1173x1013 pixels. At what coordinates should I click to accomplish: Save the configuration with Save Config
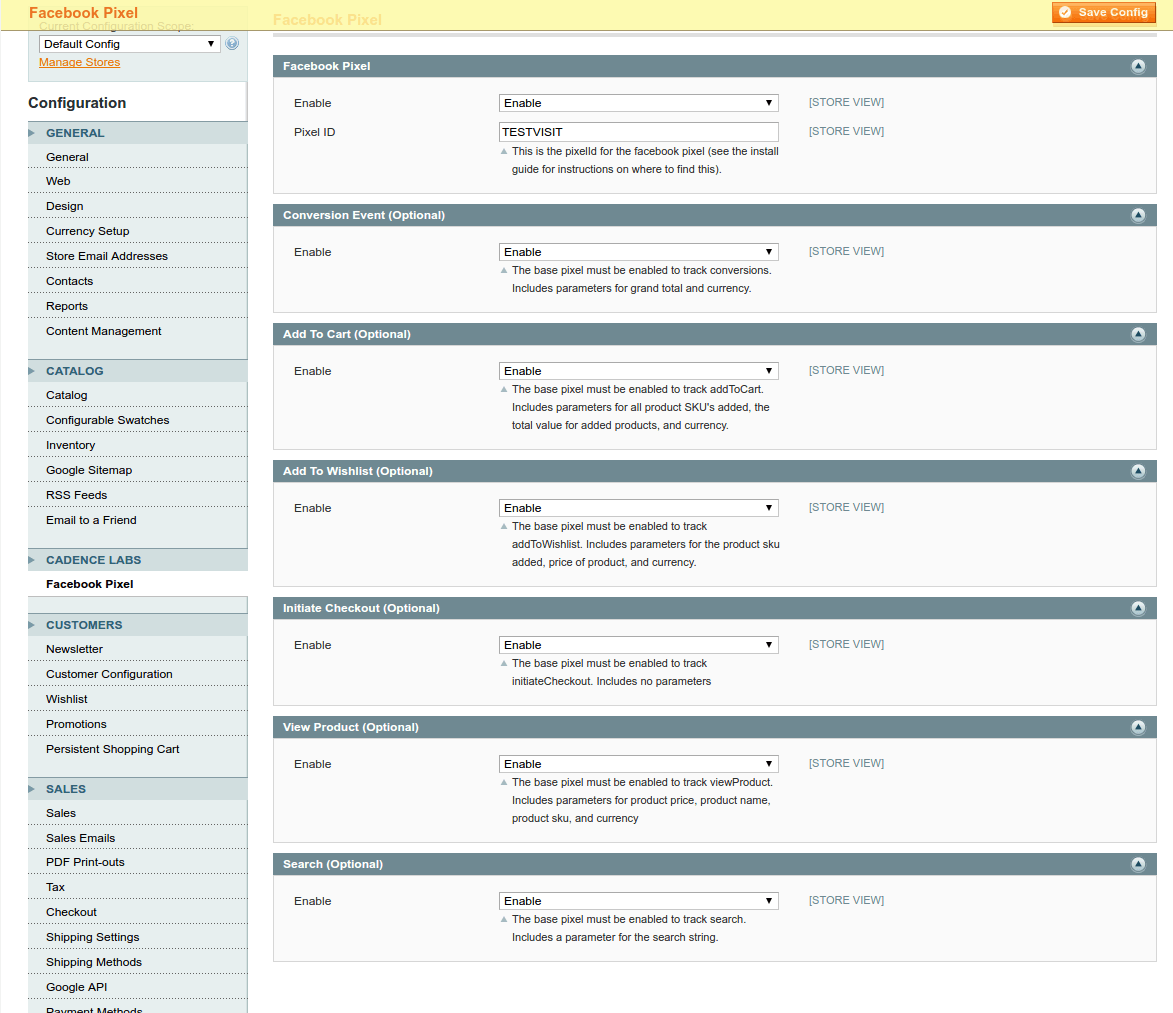click(1103, 12)
